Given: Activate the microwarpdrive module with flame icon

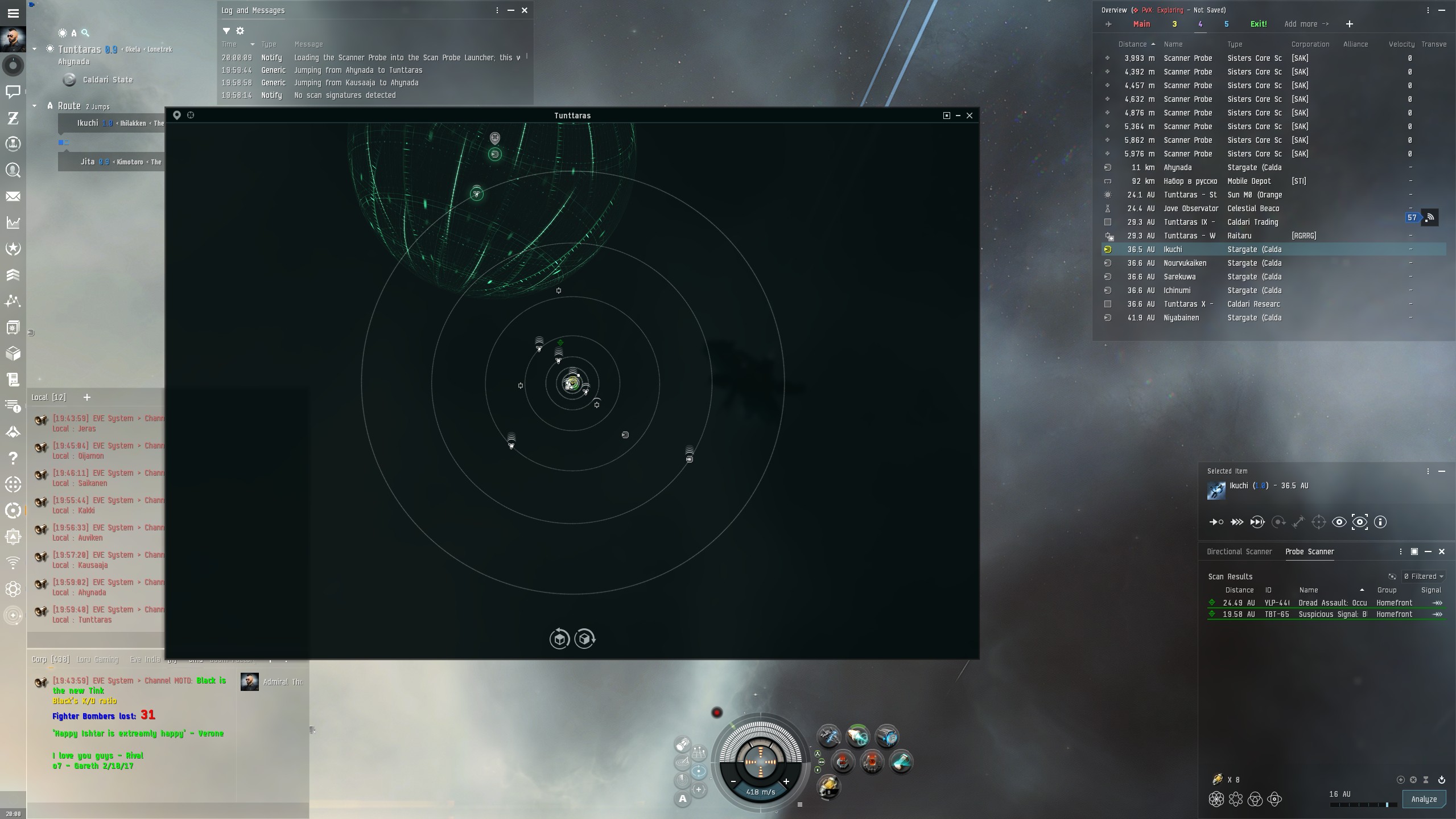Looking at the screenshot, I should click(857, 737).
